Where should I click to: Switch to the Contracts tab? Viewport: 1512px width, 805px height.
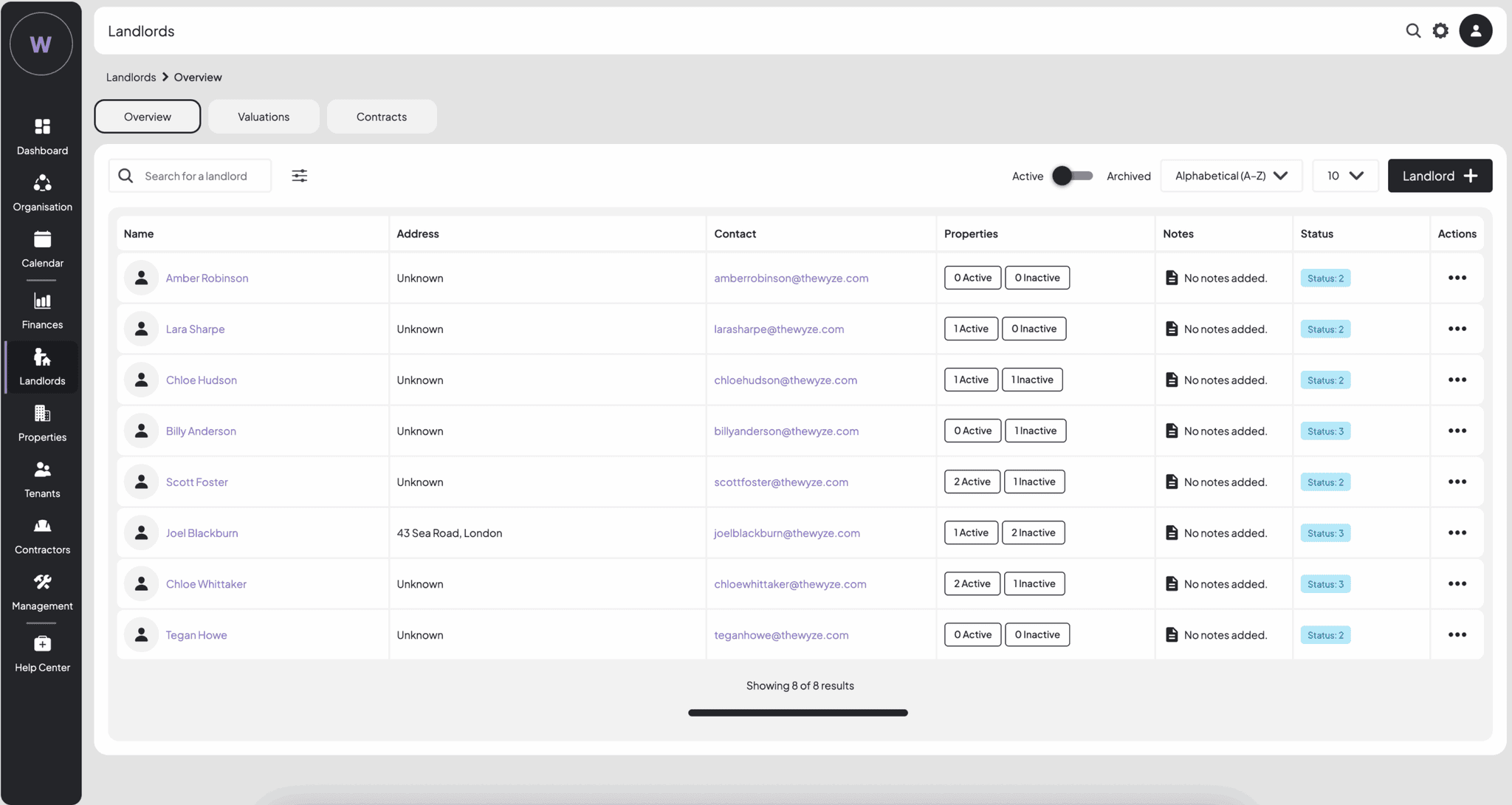point(381,117)
